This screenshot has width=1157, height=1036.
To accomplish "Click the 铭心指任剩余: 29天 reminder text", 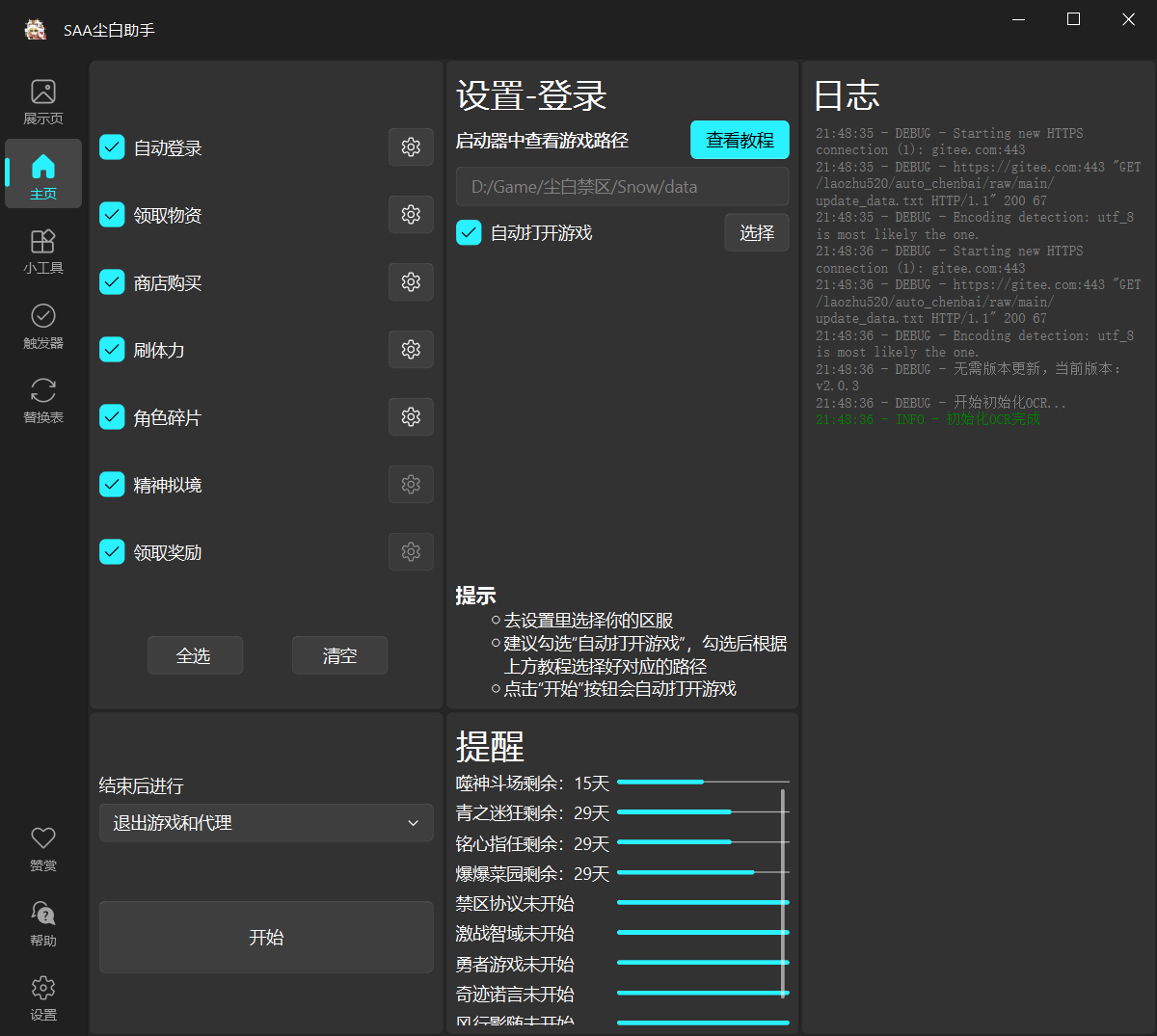I will pyautogui.click(x=533, y=843).
